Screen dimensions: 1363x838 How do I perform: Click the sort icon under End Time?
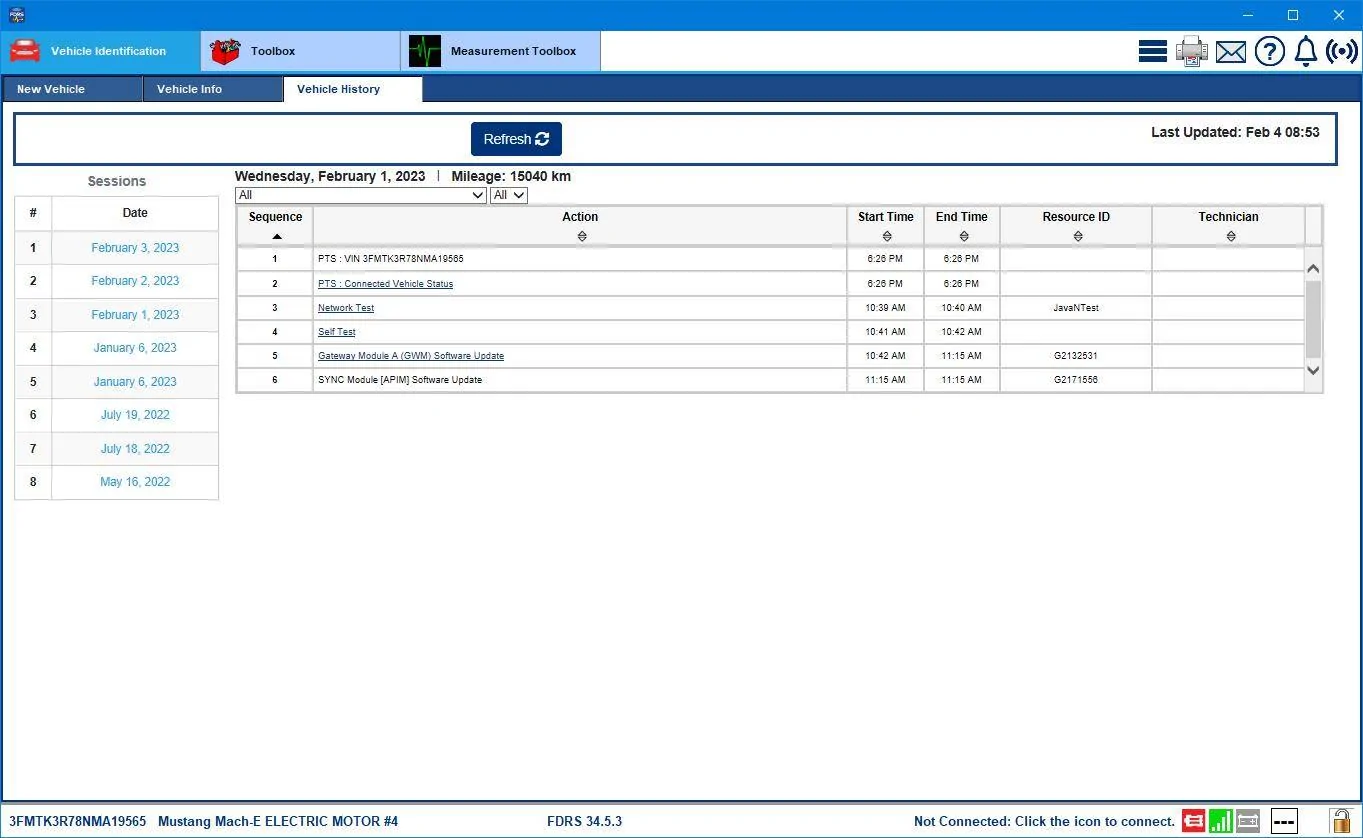pyautogui.click(x=963, y=237)
